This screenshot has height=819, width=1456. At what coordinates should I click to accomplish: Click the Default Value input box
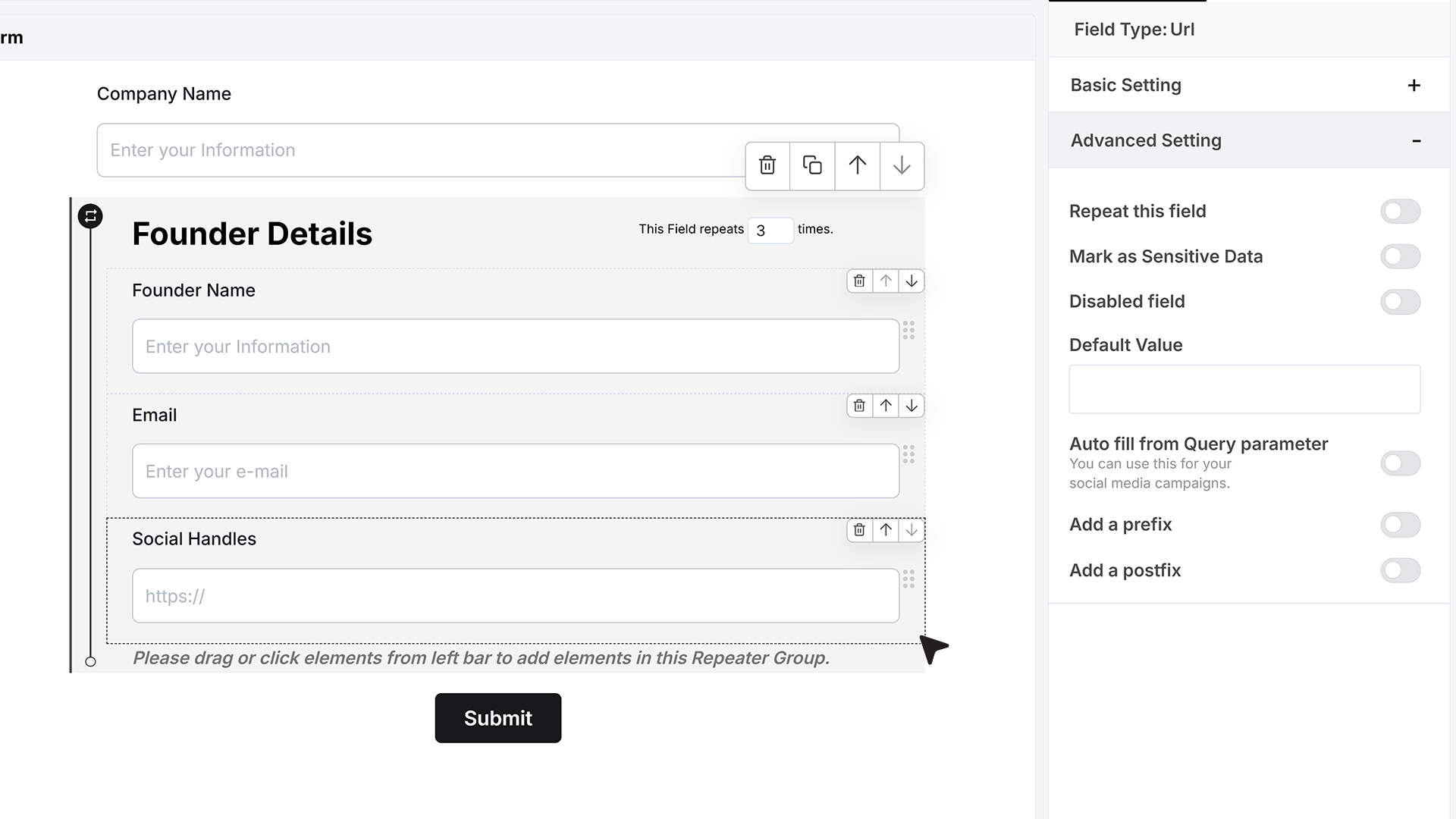pos(1244,389)
